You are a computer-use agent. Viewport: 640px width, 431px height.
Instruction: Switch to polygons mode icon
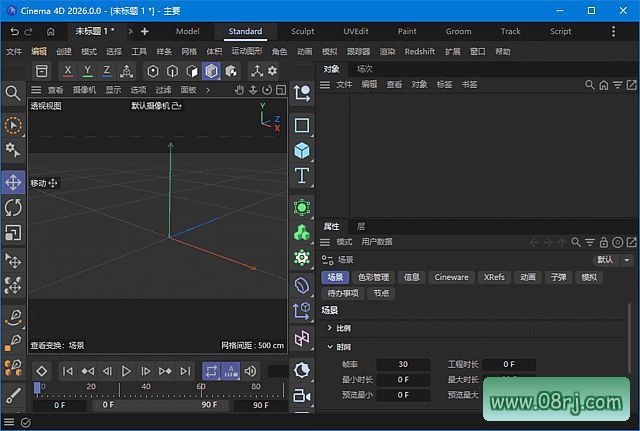(x=211, y=71)
